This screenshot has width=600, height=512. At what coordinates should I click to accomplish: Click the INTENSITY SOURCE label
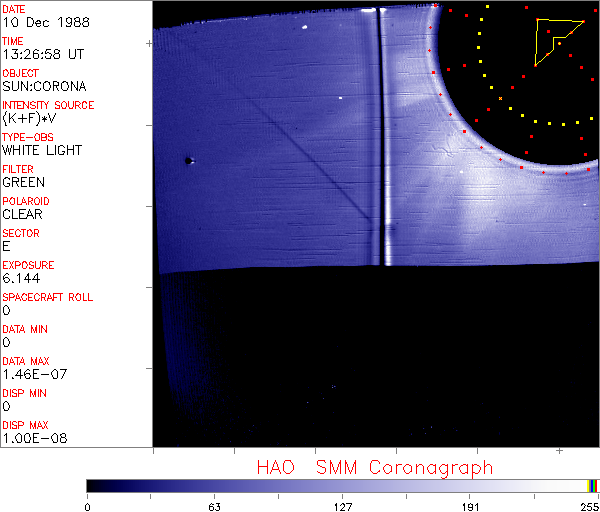pyautogui.click(x=48, y=105)
